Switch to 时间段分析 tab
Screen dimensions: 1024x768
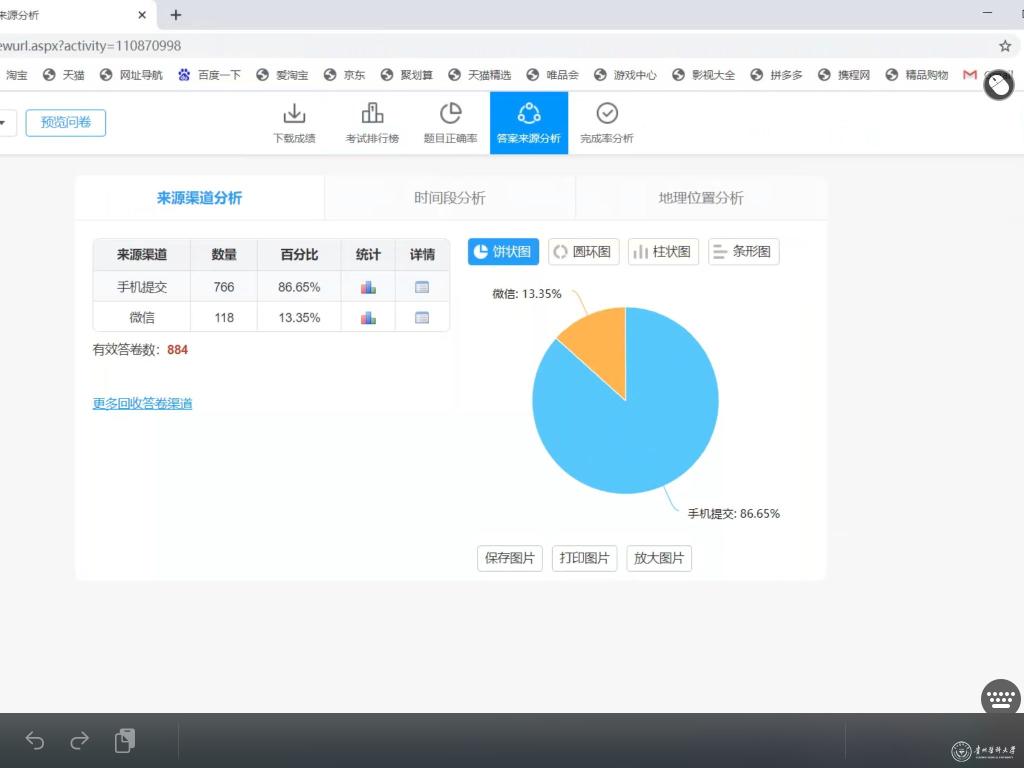(450, 198)
